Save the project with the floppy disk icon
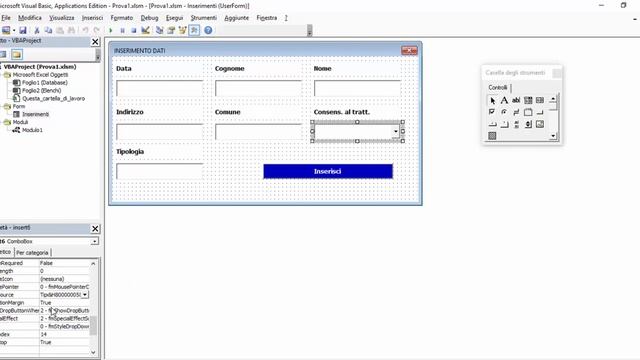 coord(23,30)
